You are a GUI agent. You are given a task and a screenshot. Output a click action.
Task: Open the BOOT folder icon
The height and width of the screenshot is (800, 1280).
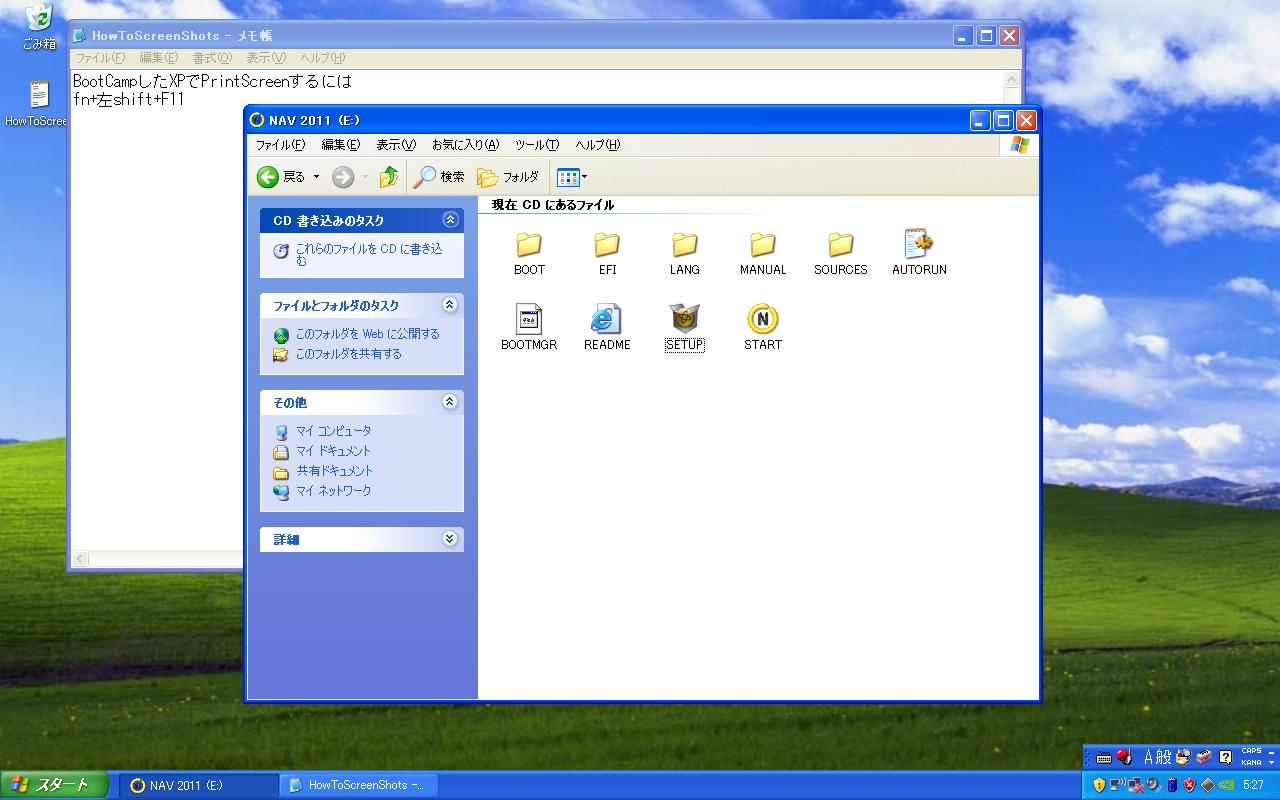click(529, 244)
